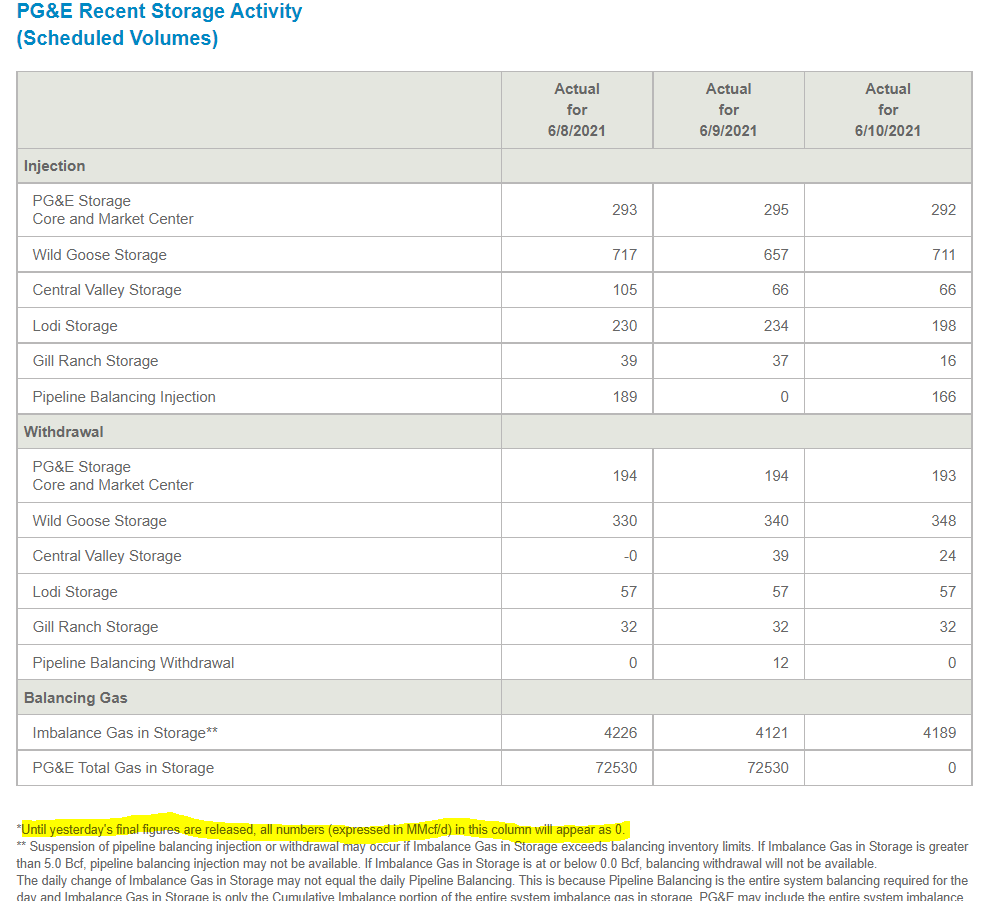The width and height of the screenshot is (1001, 901).
Task: Click PG&E Storage withdrawal value 193
Action: click(944, 476)
